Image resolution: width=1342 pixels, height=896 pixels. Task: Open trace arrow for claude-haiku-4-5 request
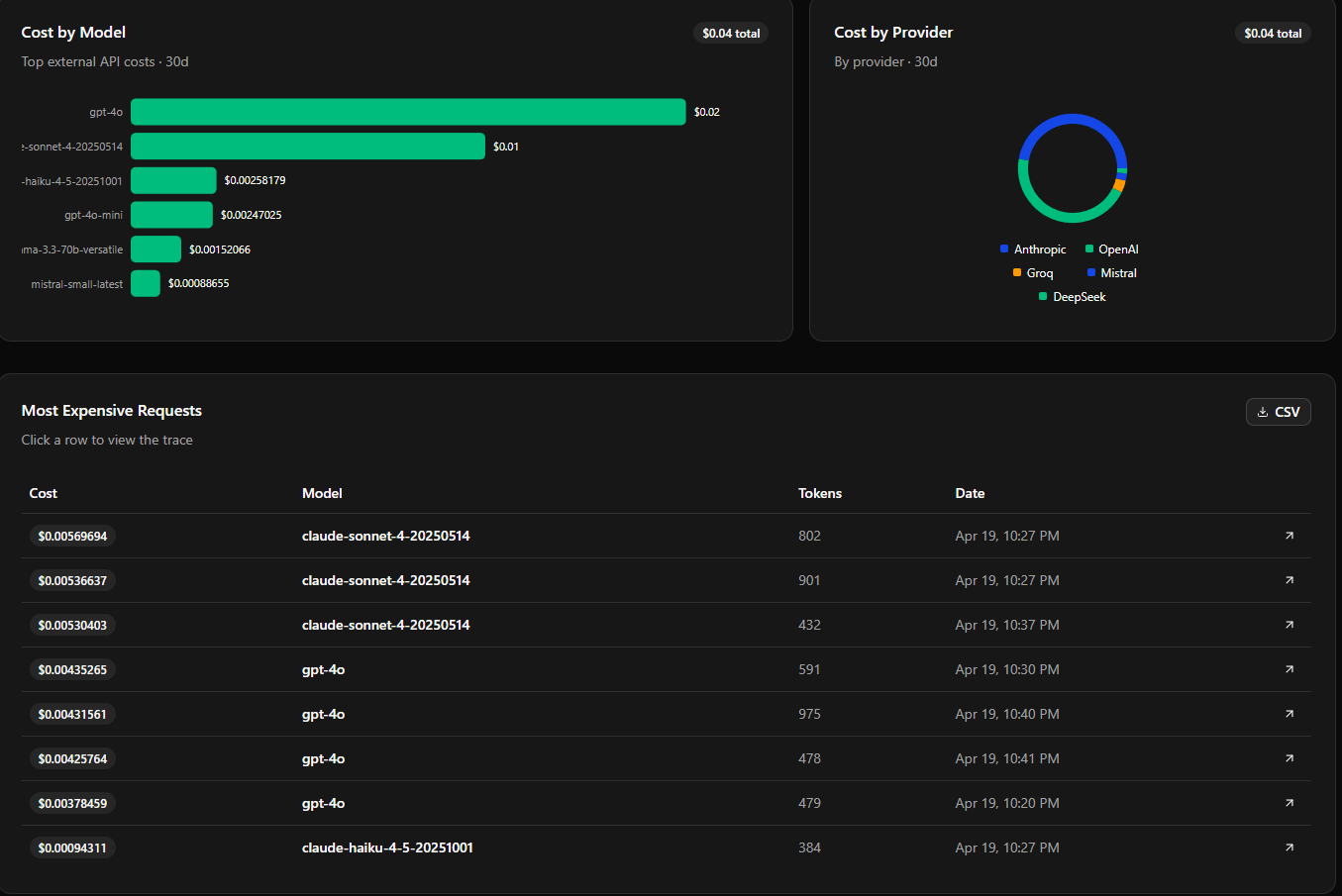[1289, 847]
